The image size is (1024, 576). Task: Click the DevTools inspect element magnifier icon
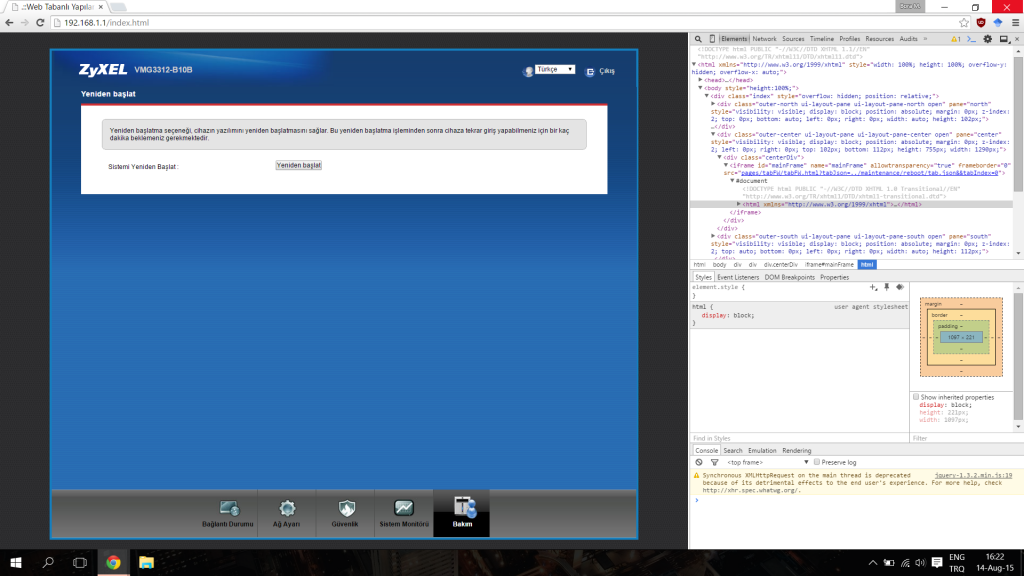[x=699, y=39]
